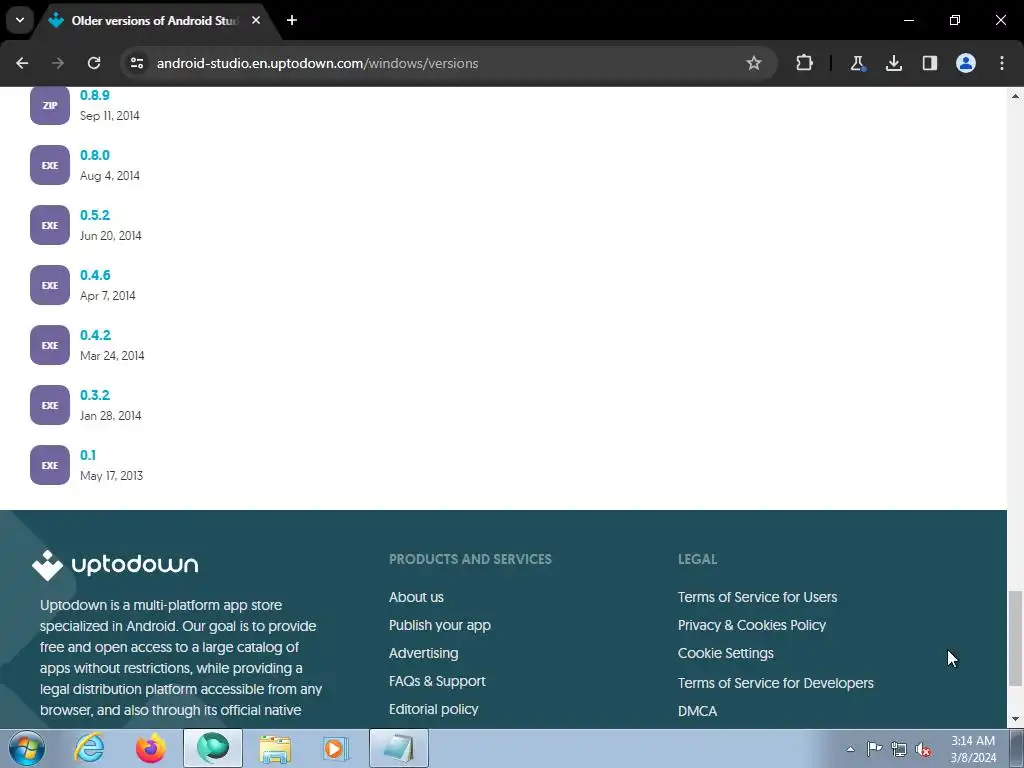The image size is (1024, 768).
Task: Click the Mar 24, 2014 date text
Action: (112, 356)
